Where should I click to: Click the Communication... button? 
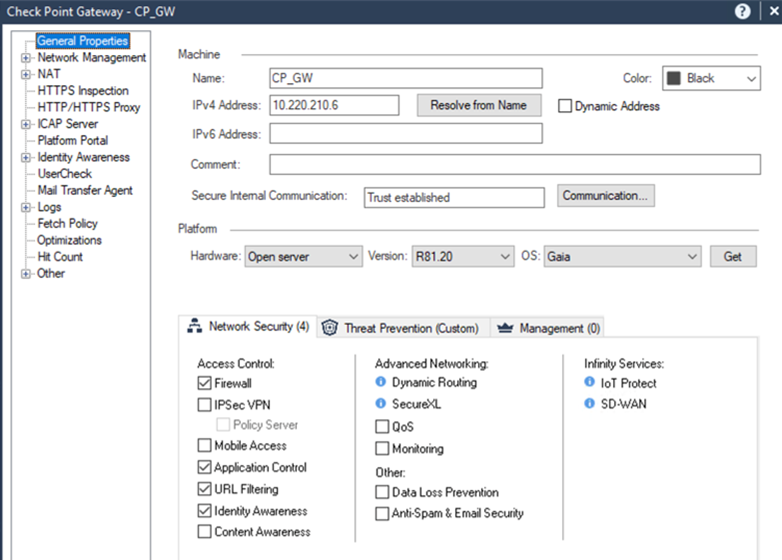coord(605,195)
